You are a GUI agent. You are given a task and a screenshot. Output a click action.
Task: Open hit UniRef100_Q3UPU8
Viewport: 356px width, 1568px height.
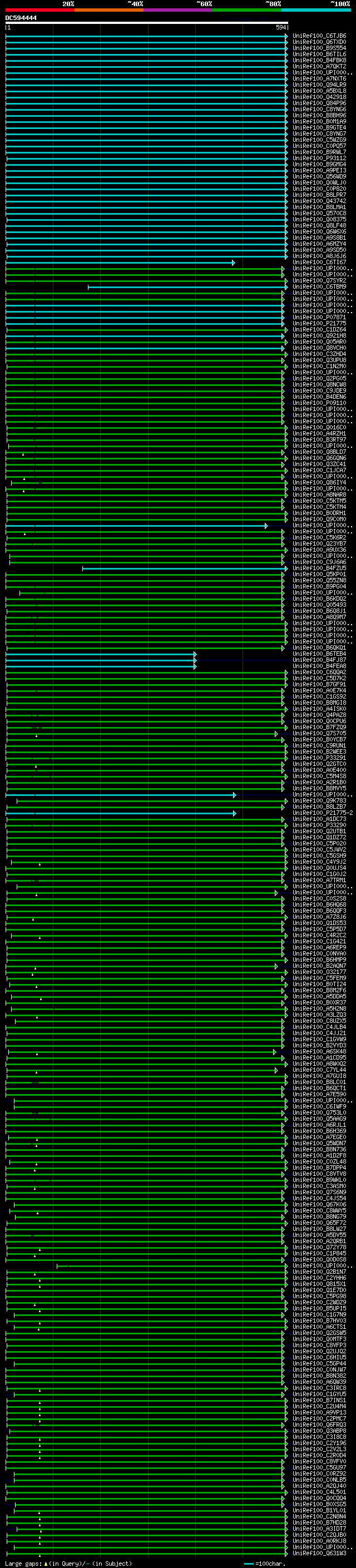[x=319, y=360]
